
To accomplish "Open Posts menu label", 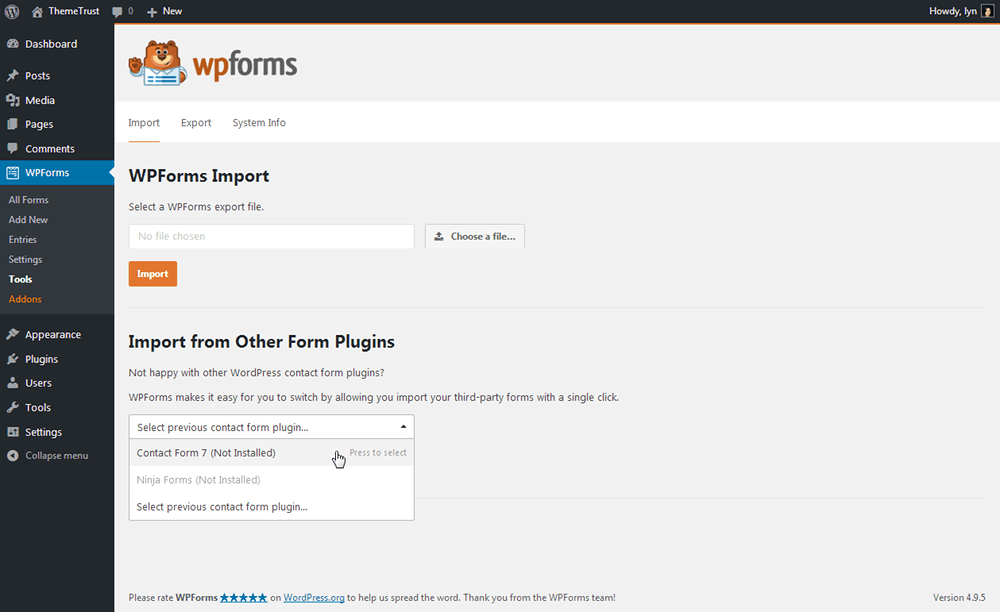I will (x=38, y=76).
